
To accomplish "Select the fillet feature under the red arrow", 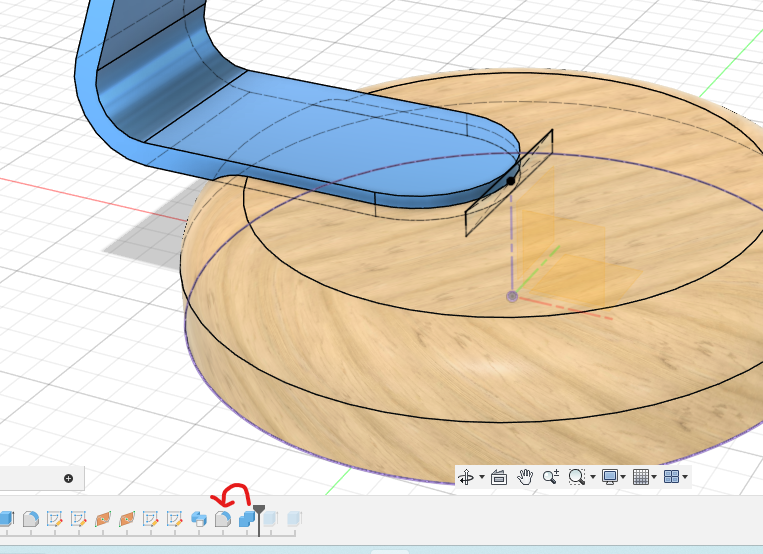I will coord(224,519).
